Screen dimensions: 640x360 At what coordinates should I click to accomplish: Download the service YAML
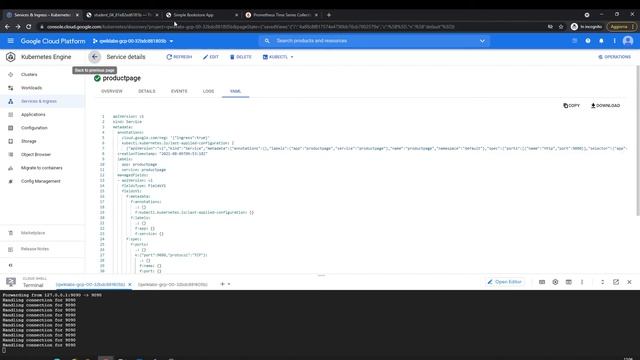coord(606,106)
